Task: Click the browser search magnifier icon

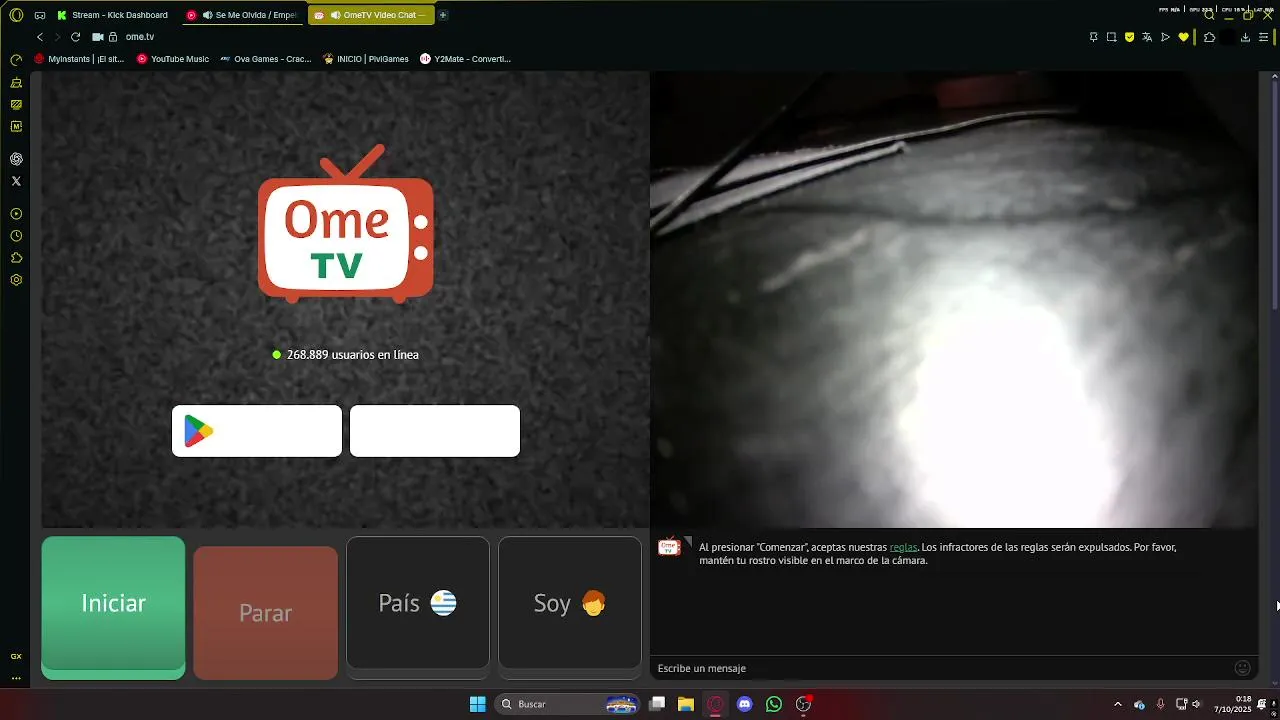Action: [1209, 15]
